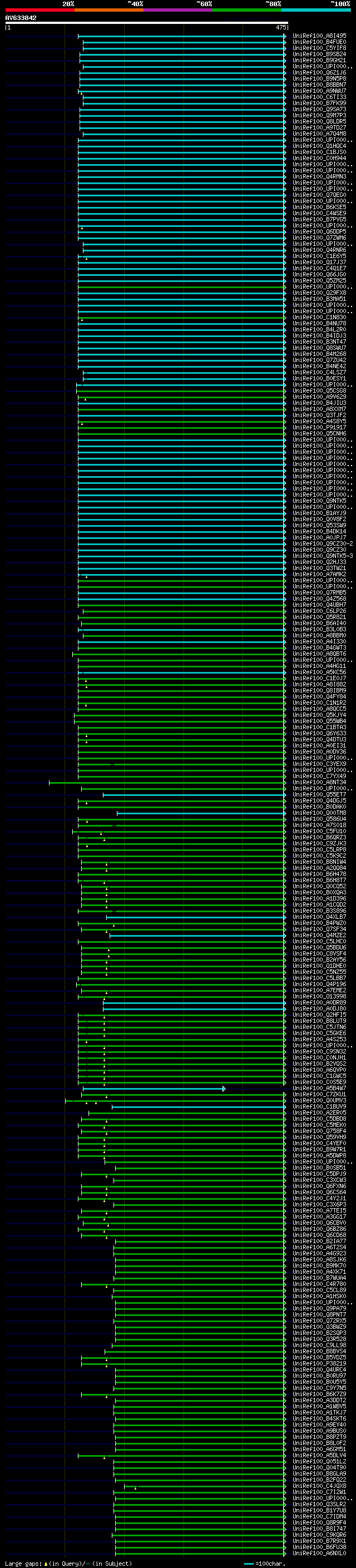Click the green alignment bar for UniRef100_A6NXL0

[200, 1554]
